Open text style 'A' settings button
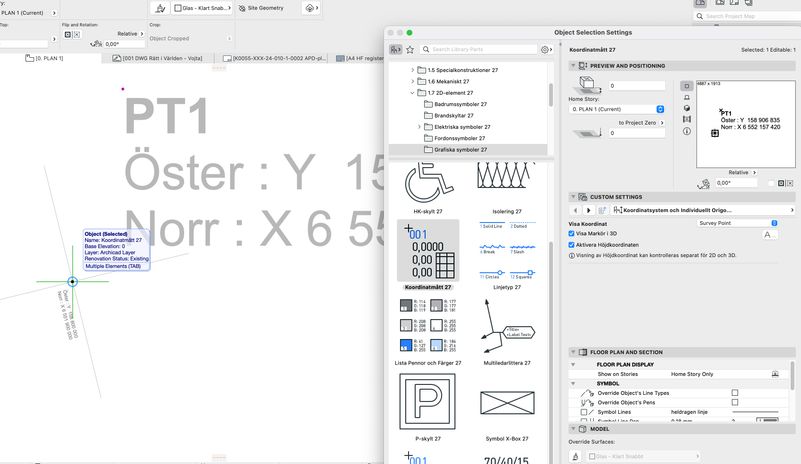This screenshot has width=801, height=464. [768, 235]
